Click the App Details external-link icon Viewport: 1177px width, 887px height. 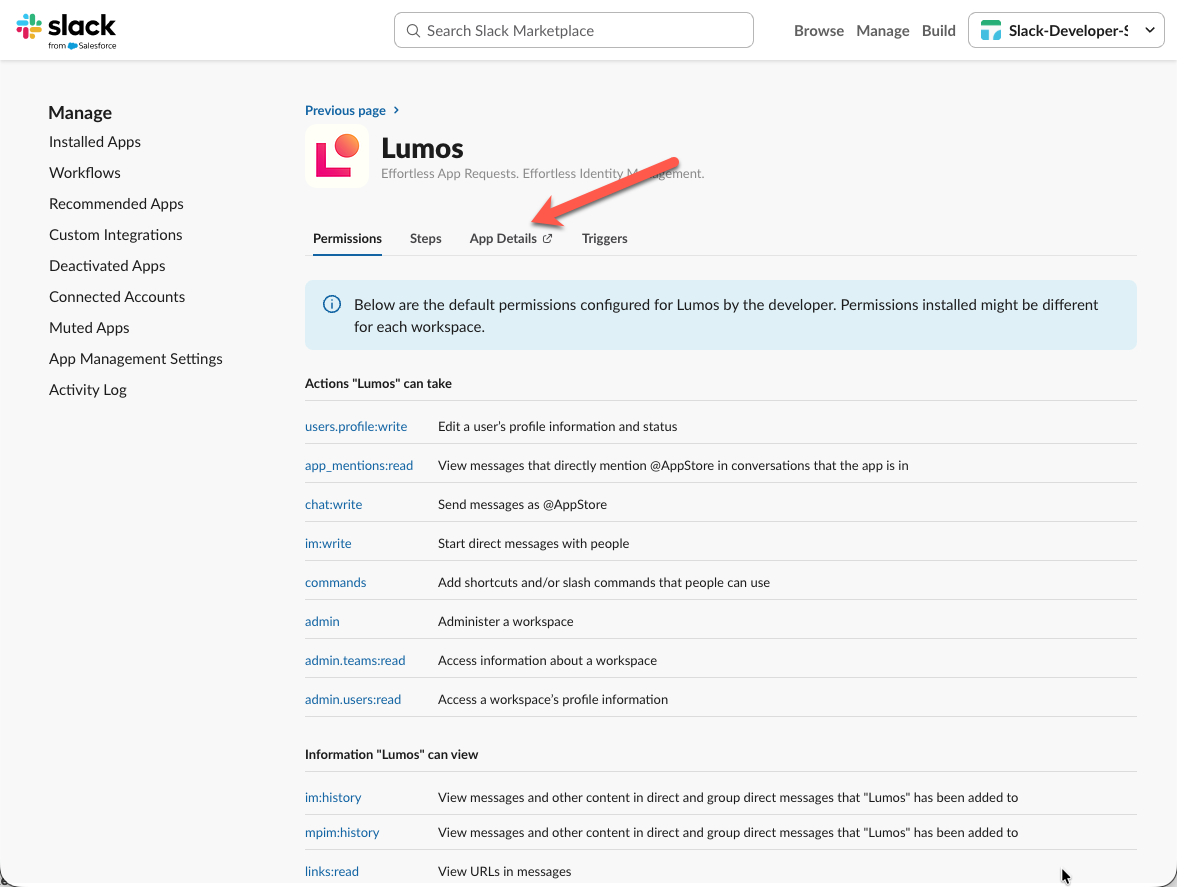pyautogui.click(x=548, y=239)
